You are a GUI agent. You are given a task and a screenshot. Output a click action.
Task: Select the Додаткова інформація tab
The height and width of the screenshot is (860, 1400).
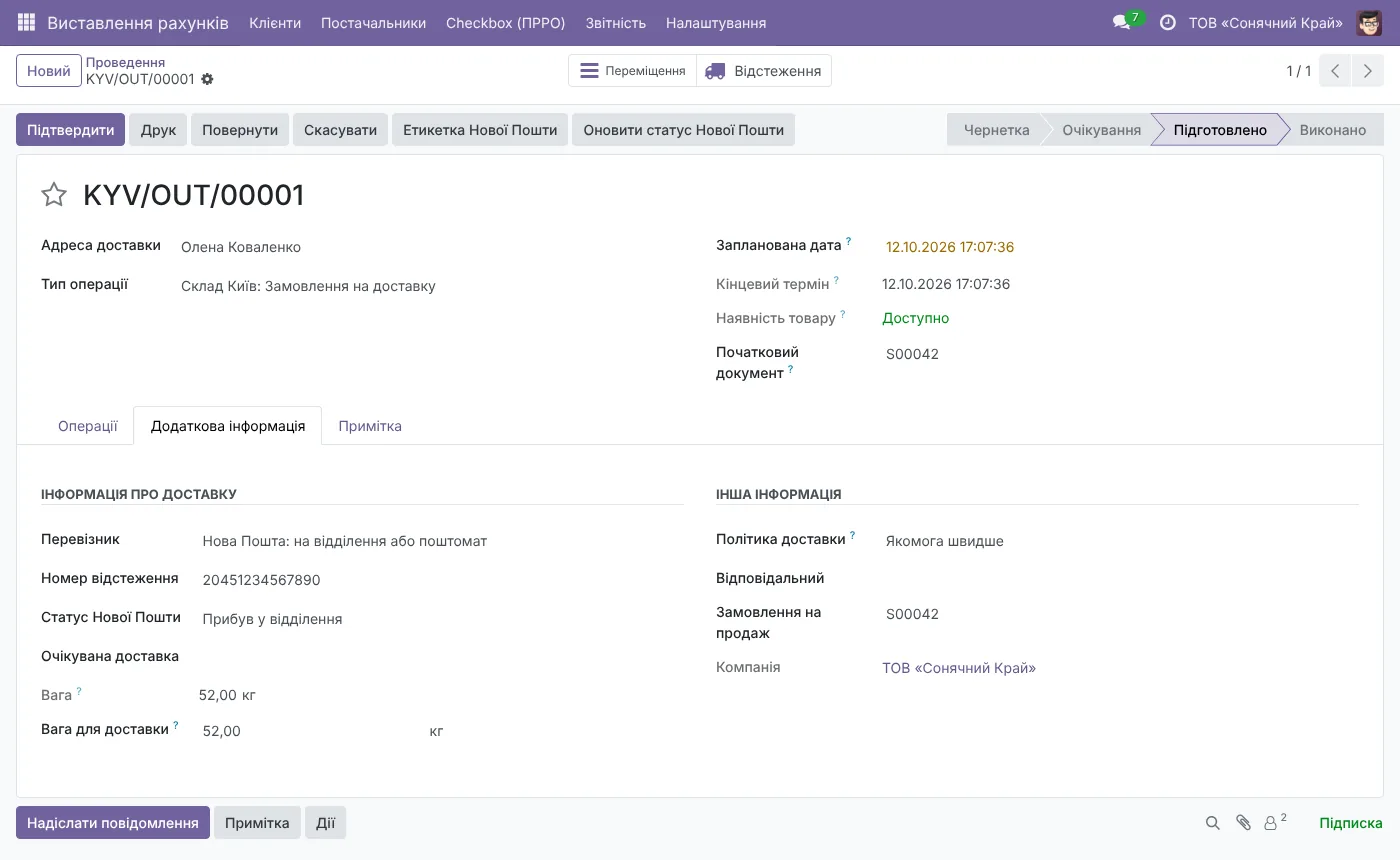pos(228,426)
